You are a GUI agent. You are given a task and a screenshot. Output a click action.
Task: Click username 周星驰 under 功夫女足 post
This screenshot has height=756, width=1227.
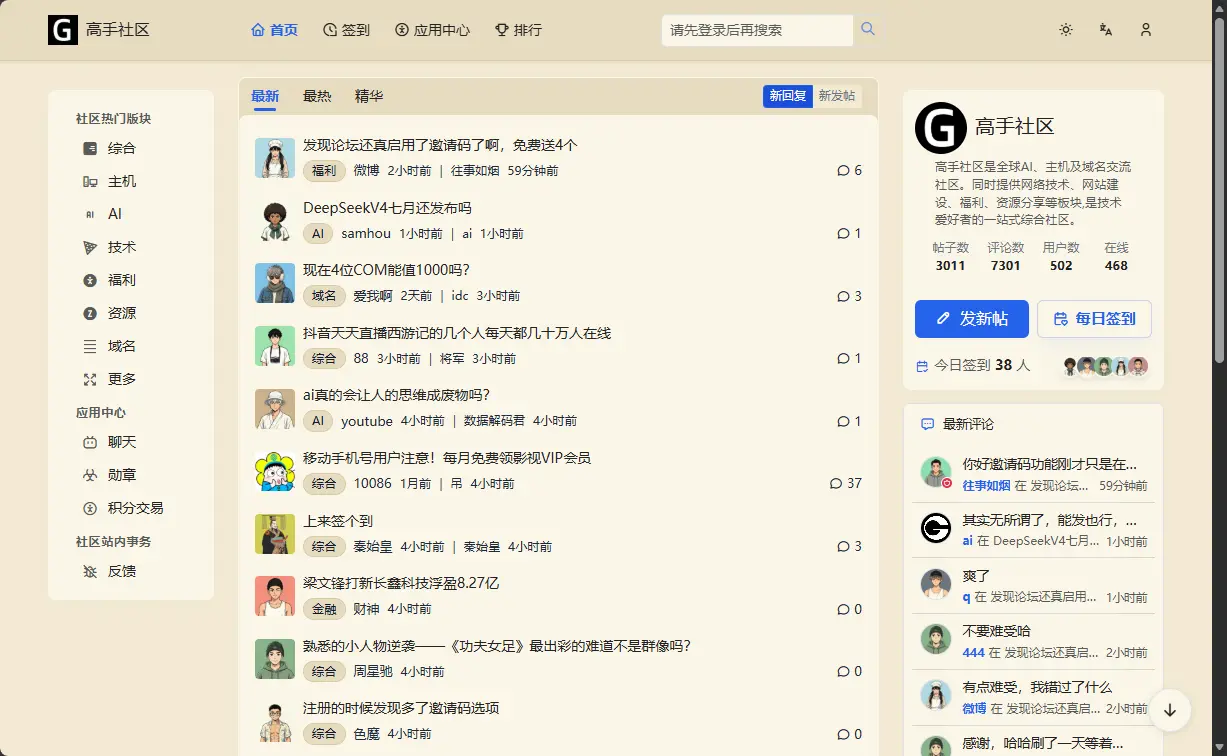click(x=373, y=672)
